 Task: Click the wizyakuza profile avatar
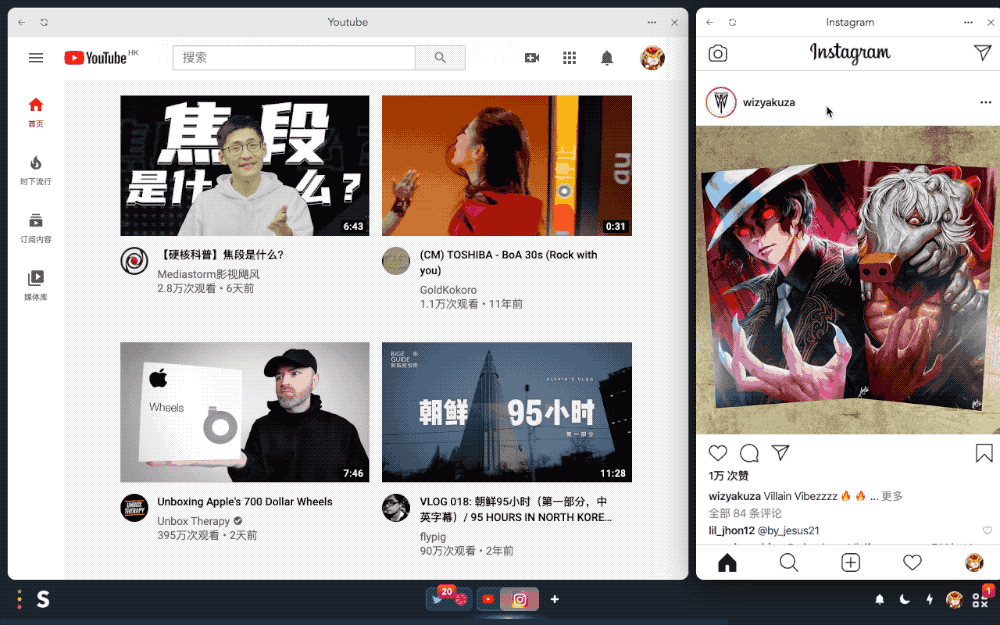(721, 102)
